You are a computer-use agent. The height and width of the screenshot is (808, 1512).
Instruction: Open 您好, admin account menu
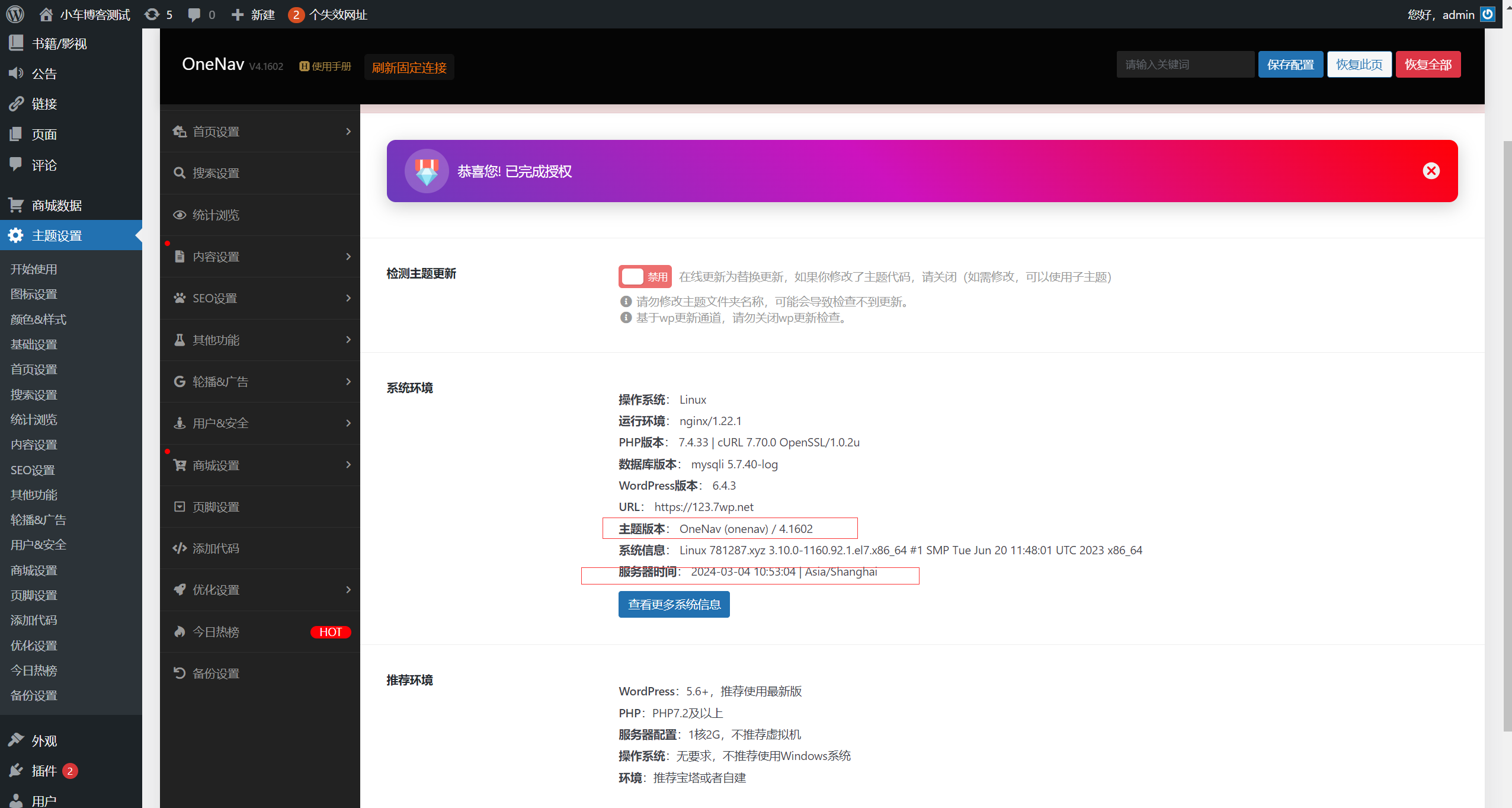pos(1450,14)
